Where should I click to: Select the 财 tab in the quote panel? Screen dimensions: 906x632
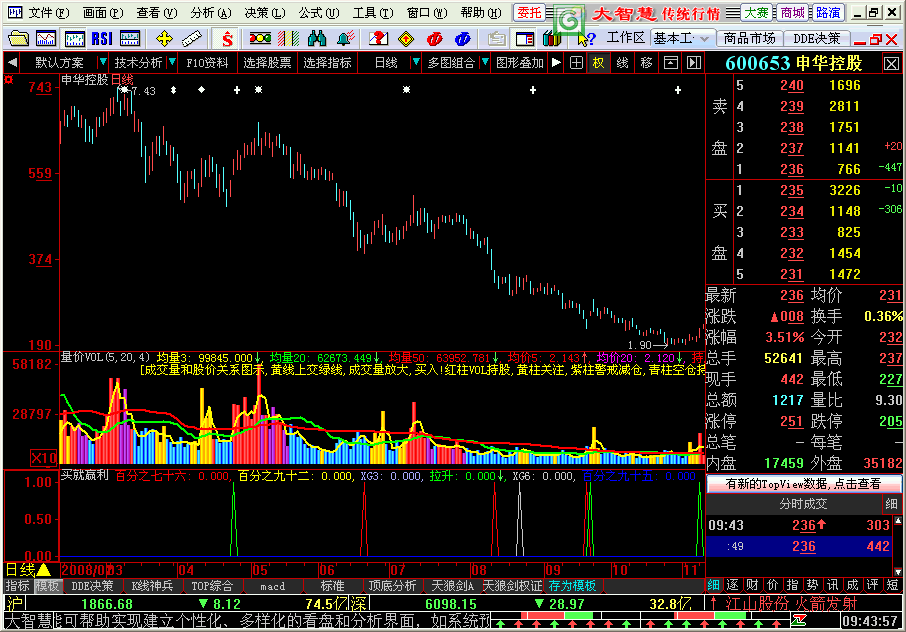coord(752,585)
